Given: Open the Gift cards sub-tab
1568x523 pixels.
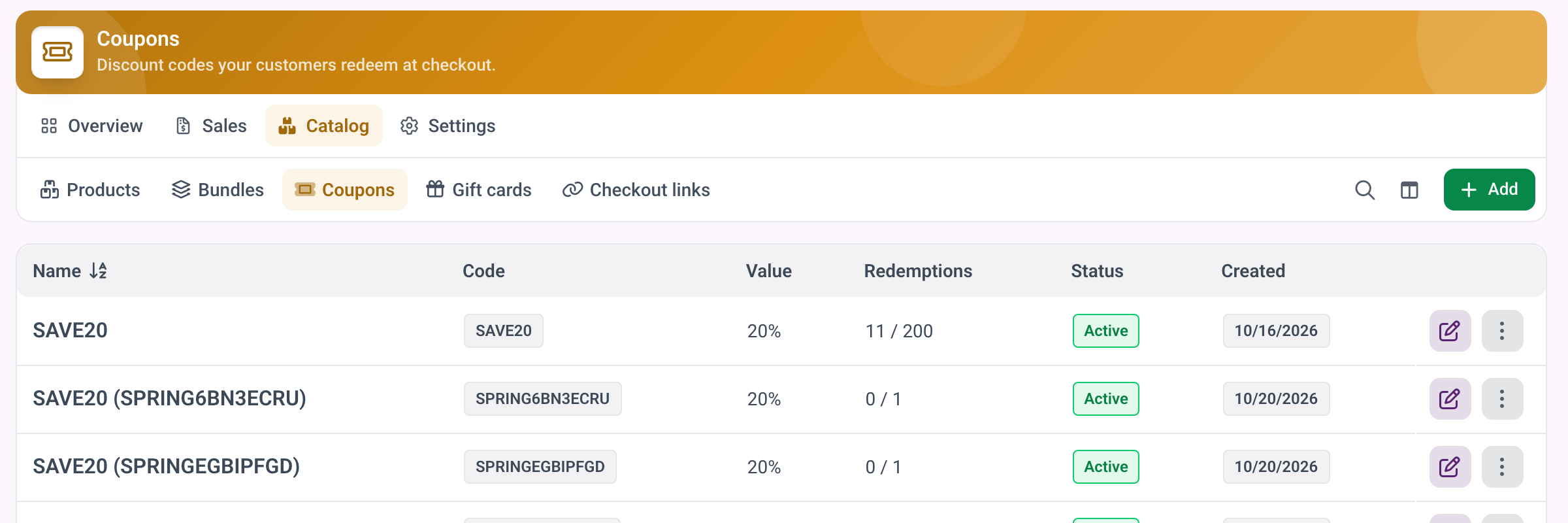Looking at the screenshot, I should 479,190.
